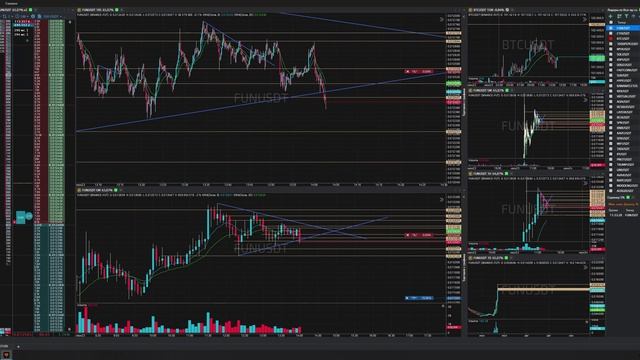Add a new workspace tab with plus button
640x360 pixels.
click(x=18, y=347)
